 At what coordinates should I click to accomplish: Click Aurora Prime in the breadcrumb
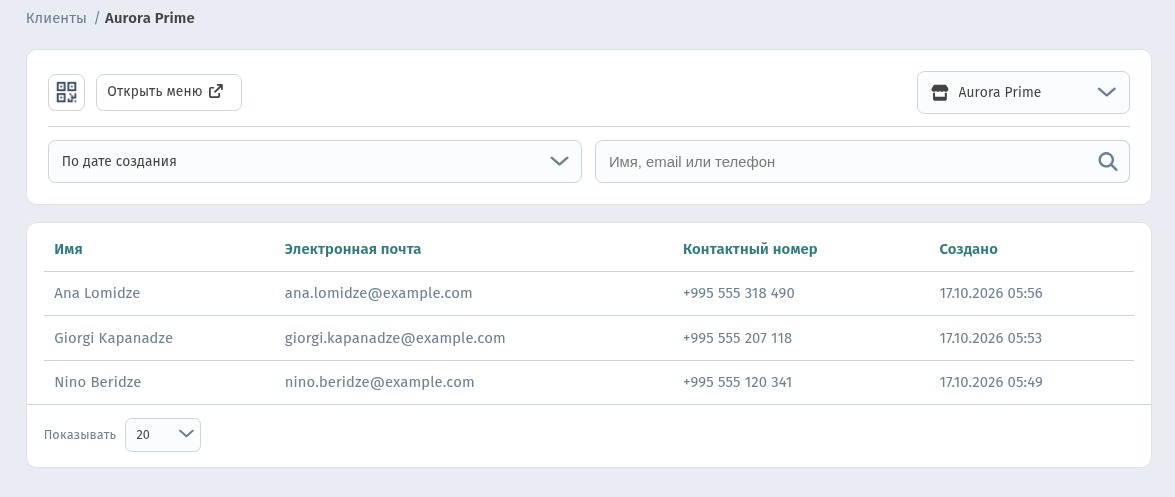(x=149, y=18)
